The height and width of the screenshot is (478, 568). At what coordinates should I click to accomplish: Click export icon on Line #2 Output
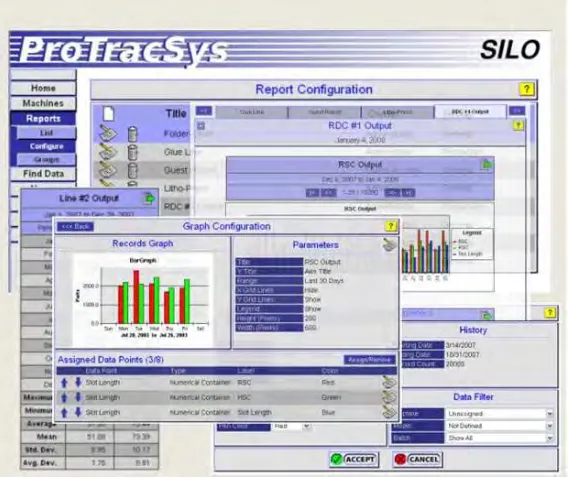point(149,198)
